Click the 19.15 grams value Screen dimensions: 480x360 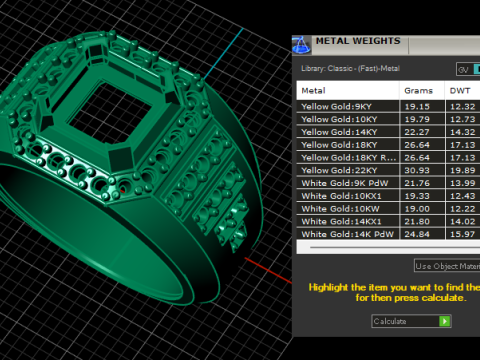(417, 107)
